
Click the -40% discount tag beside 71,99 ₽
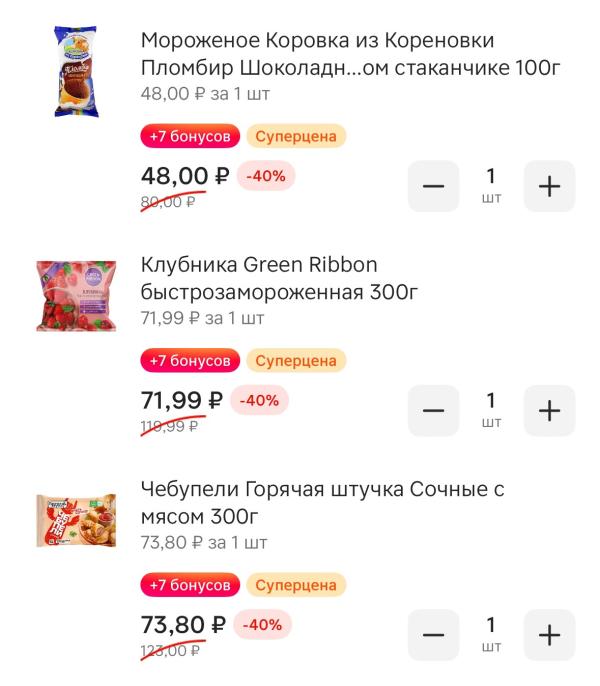261,400
